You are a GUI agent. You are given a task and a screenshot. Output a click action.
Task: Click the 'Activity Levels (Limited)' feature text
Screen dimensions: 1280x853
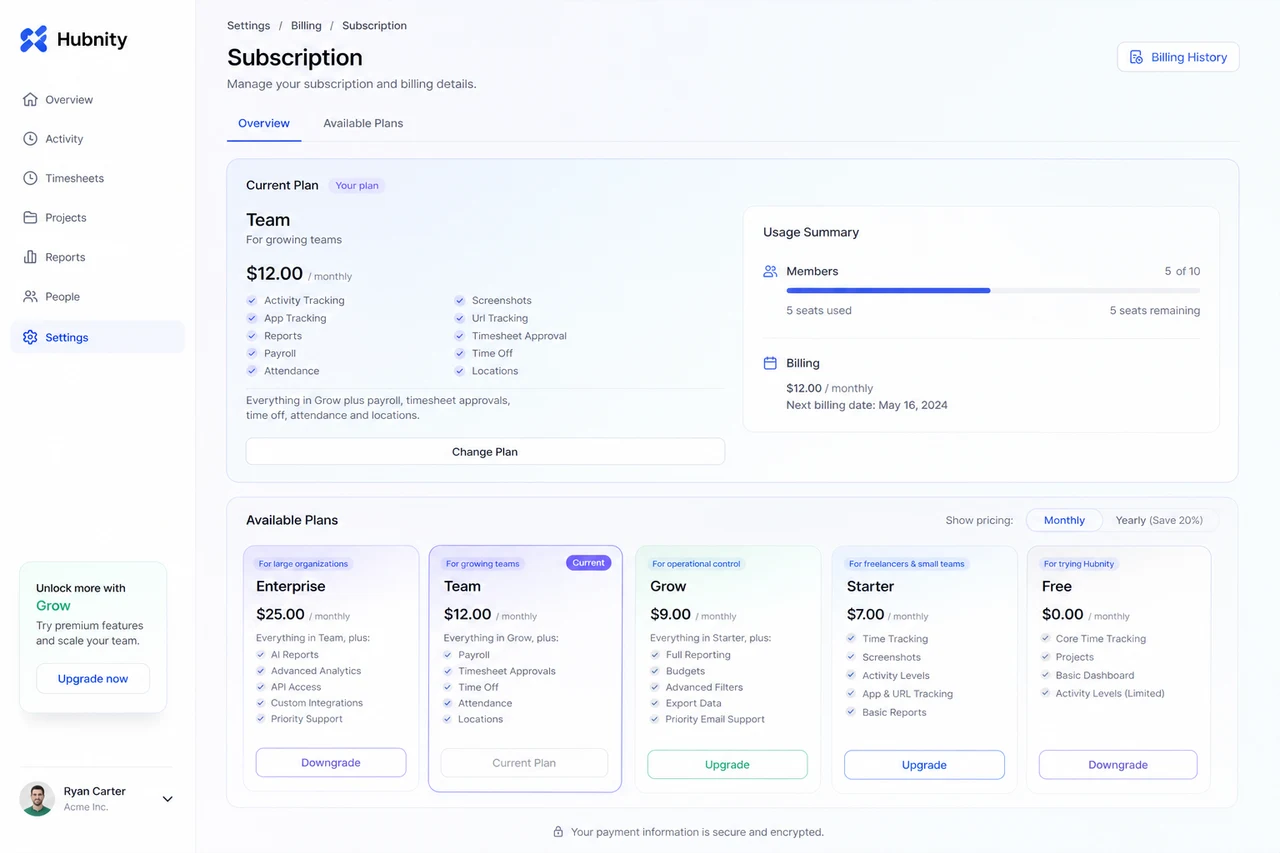pos(1110,693)
